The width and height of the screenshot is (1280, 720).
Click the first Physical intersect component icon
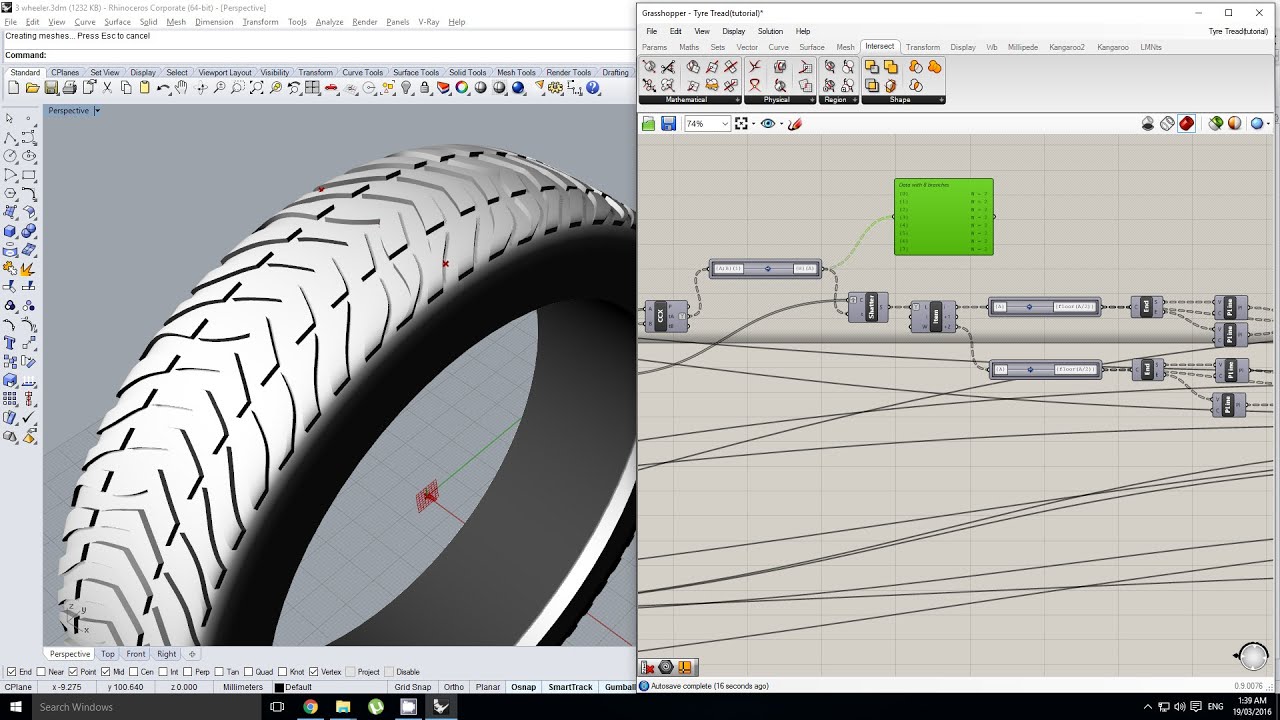click(x=754, y=67)
